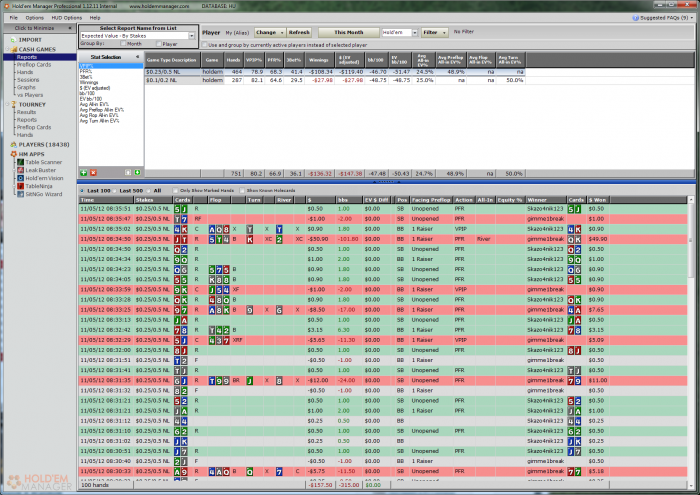Click winner cards in 08:33:25 row
700x495 pixels.
pyautogui.click(x=574, y=310)
